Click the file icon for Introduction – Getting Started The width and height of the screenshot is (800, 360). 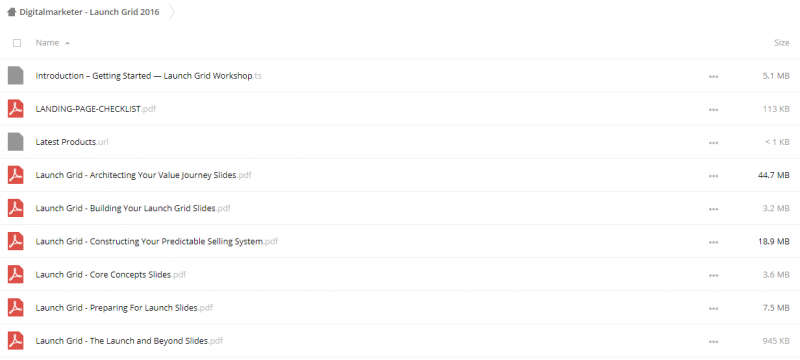[16, 75]
